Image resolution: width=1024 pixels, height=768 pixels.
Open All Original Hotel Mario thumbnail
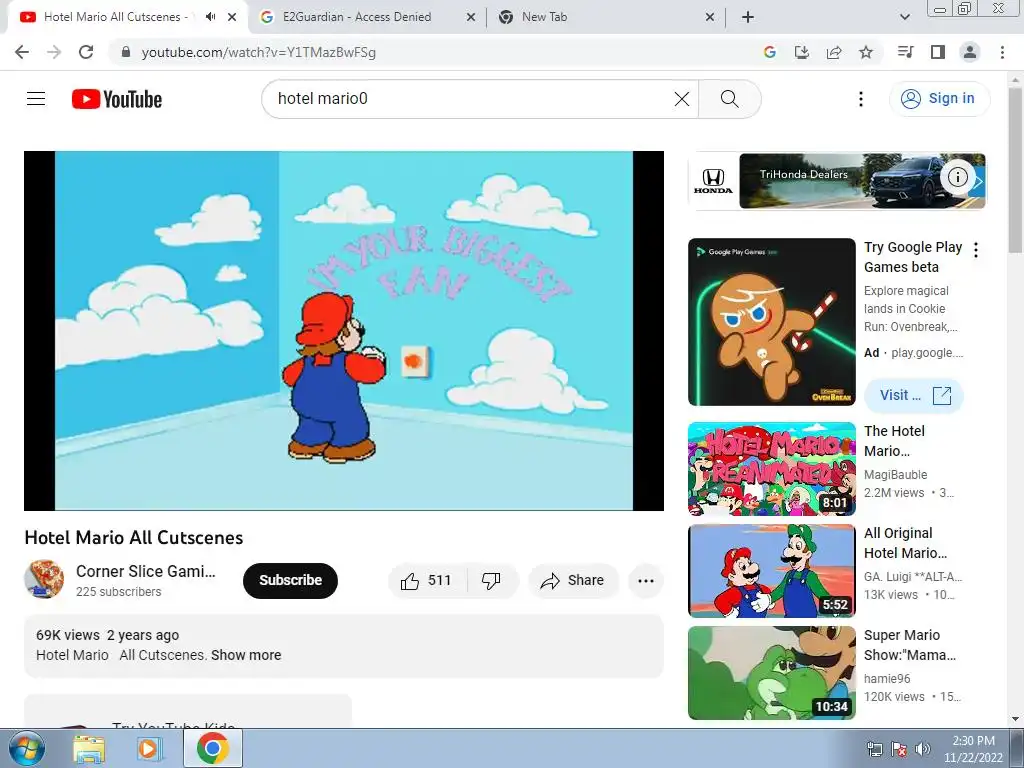tap(771, 571)
